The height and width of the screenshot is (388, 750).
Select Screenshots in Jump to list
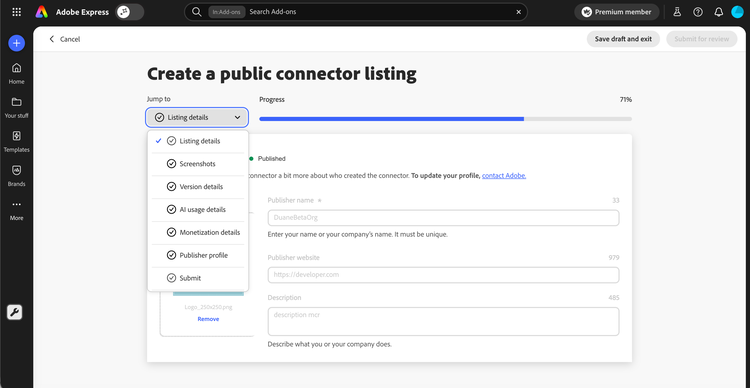point(198,164)
